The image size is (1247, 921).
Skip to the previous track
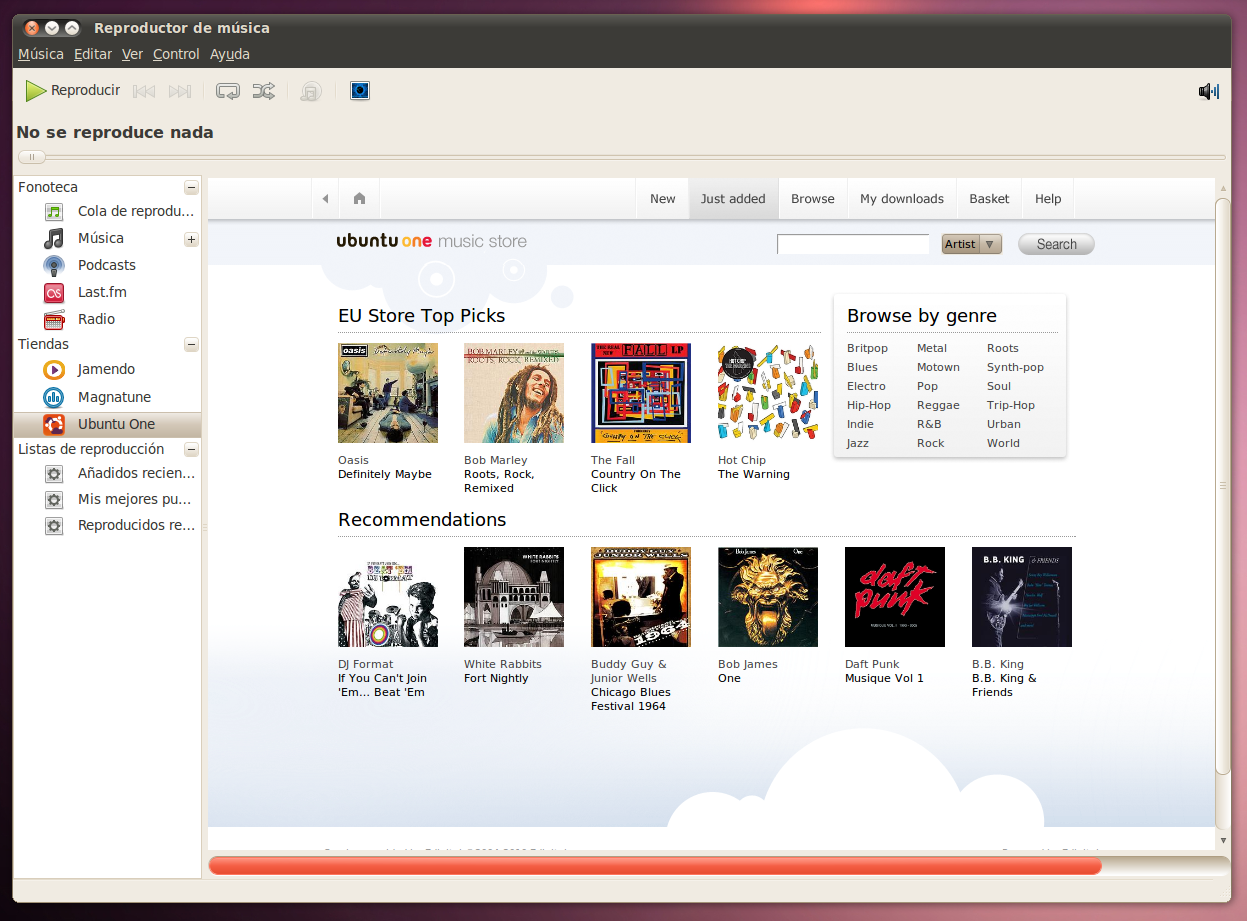tap(144, 90)
